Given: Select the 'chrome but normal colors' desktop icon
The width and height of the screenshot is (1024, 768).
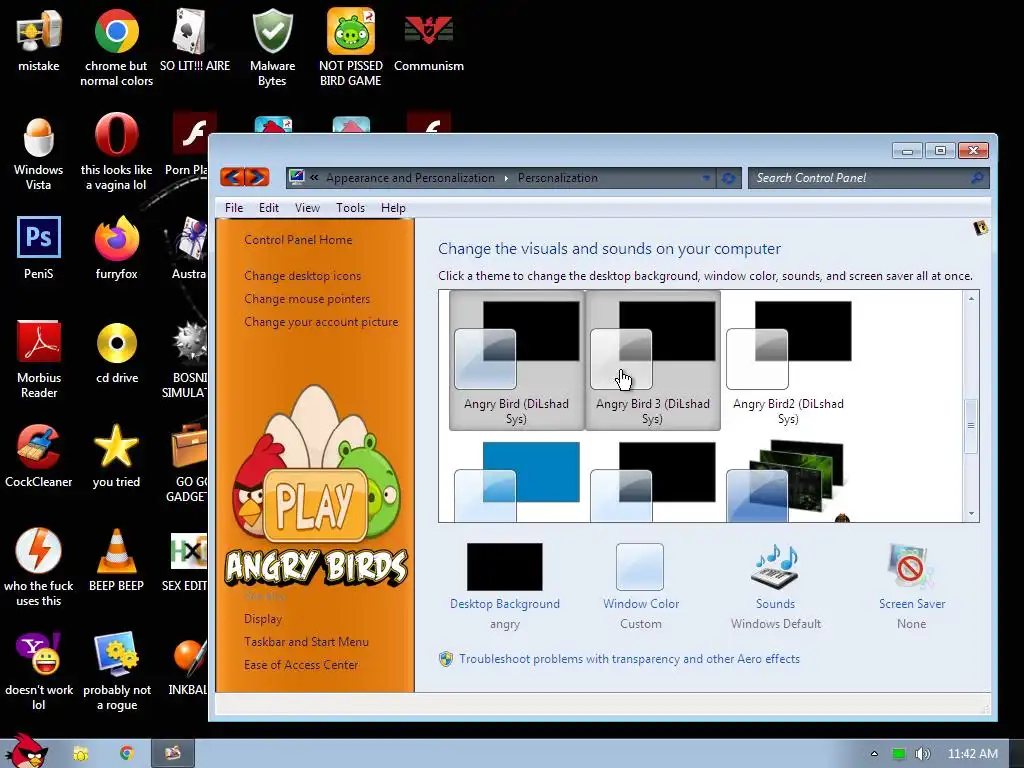Looking at the screenshot, I should [x=116, y=47].
